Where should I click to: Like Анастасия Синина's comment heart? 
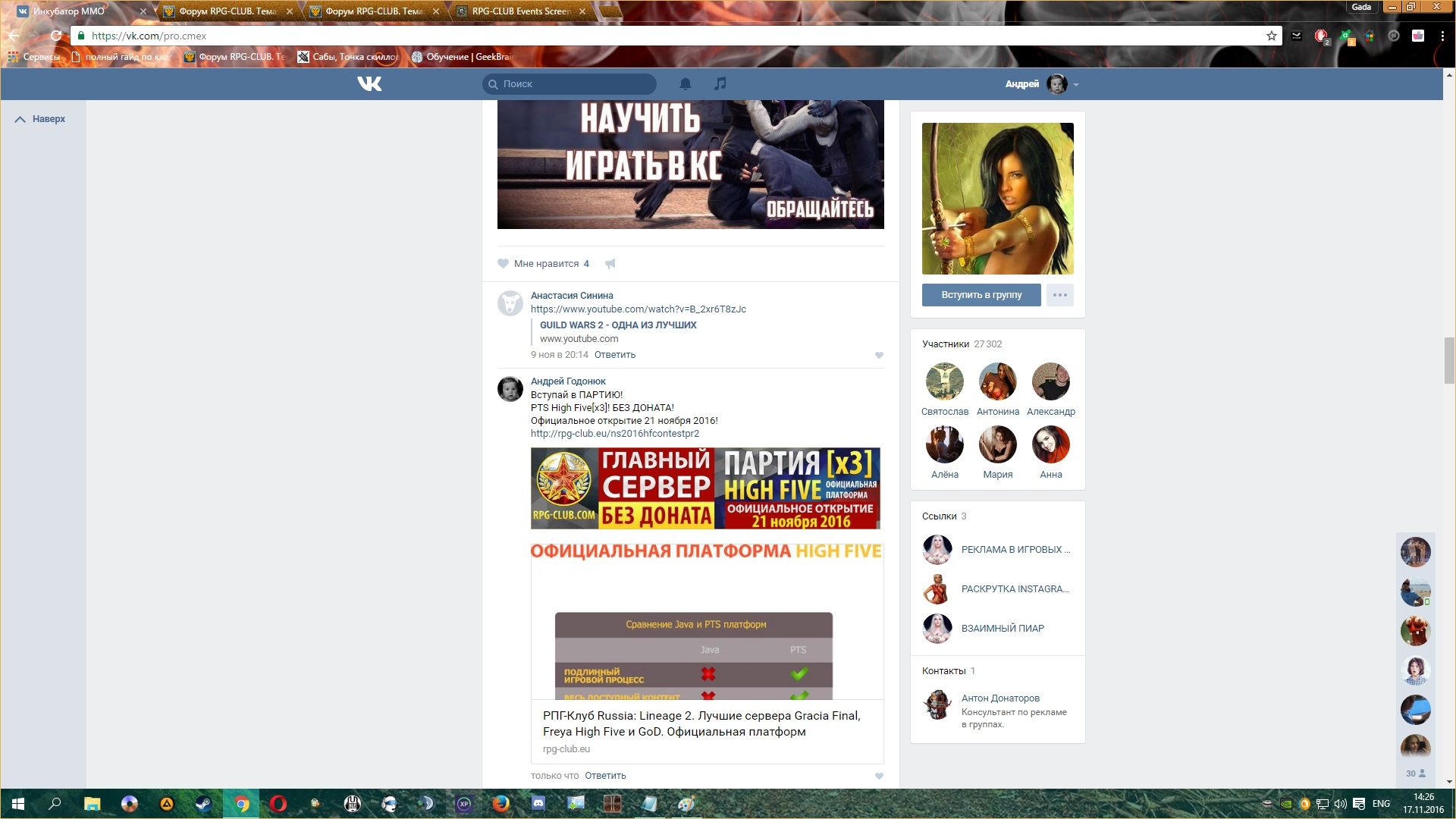[x=879, y=355]
